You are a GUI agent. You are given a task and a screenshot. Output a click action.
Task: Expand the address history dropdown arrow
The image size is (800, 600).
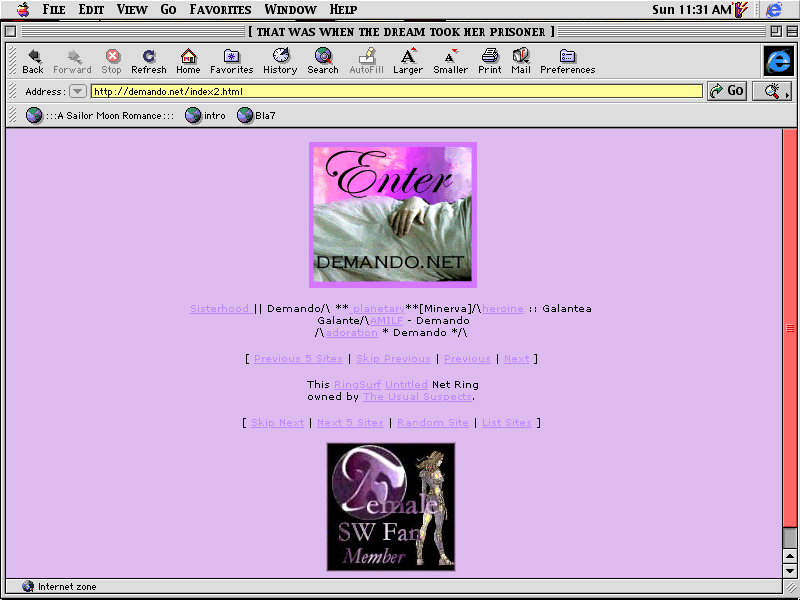click(x=77, y=91)
